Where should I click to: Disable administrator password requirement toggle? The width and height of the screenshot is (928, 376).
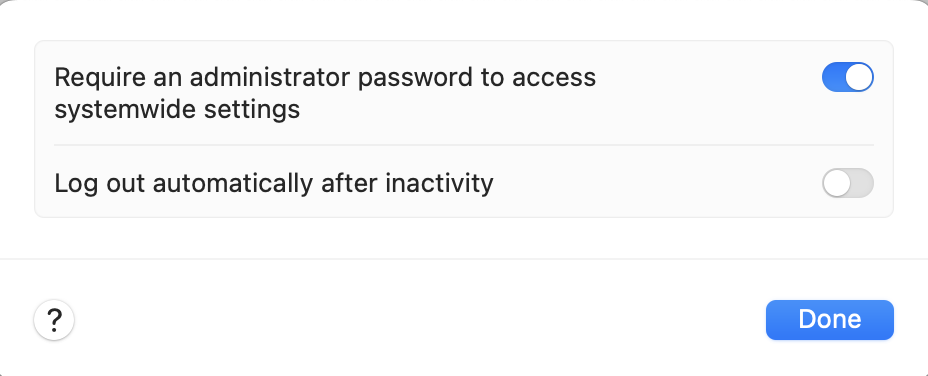click(848, 77)
